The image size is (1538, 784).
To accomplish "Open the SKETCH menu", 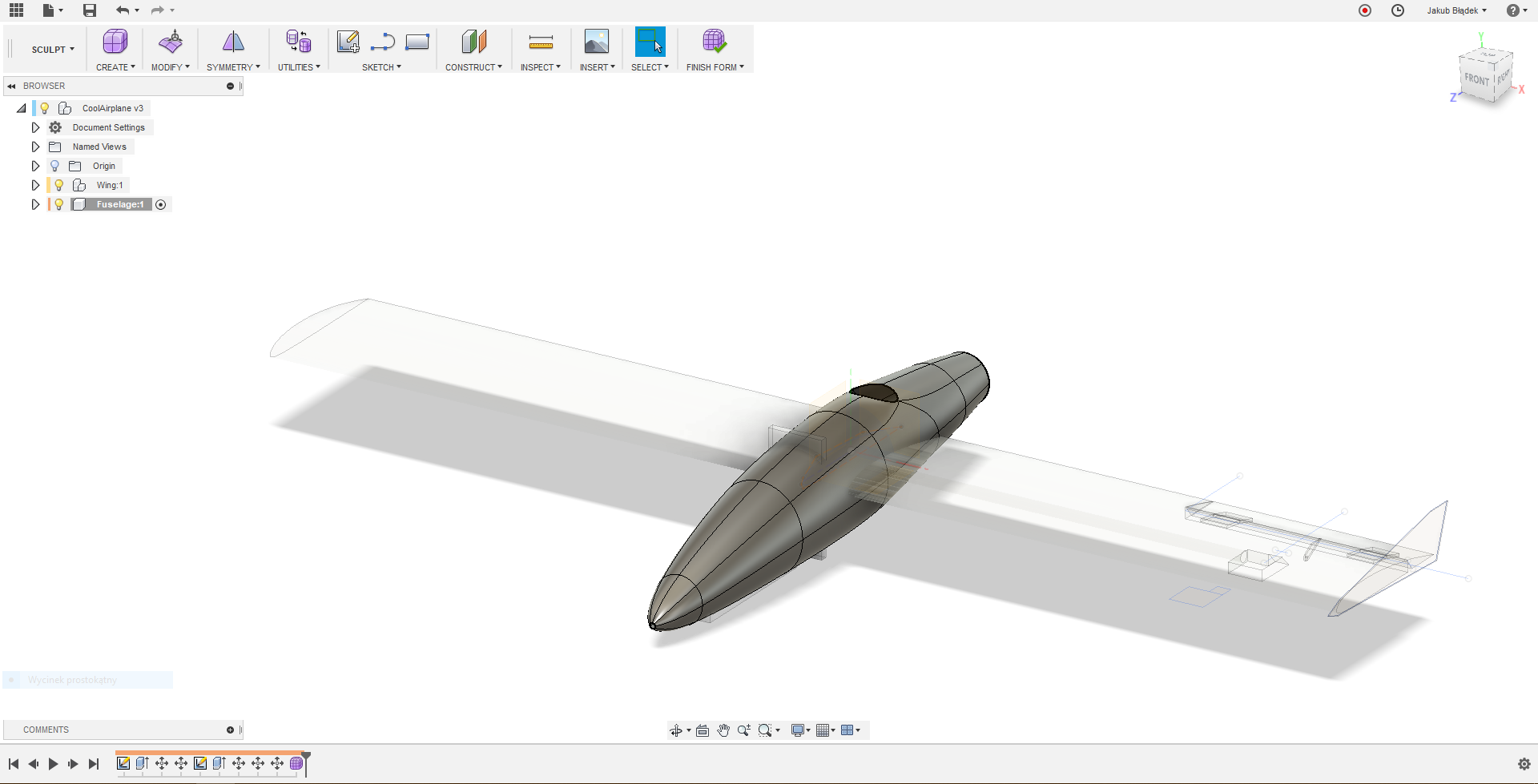I will point(381,67).
